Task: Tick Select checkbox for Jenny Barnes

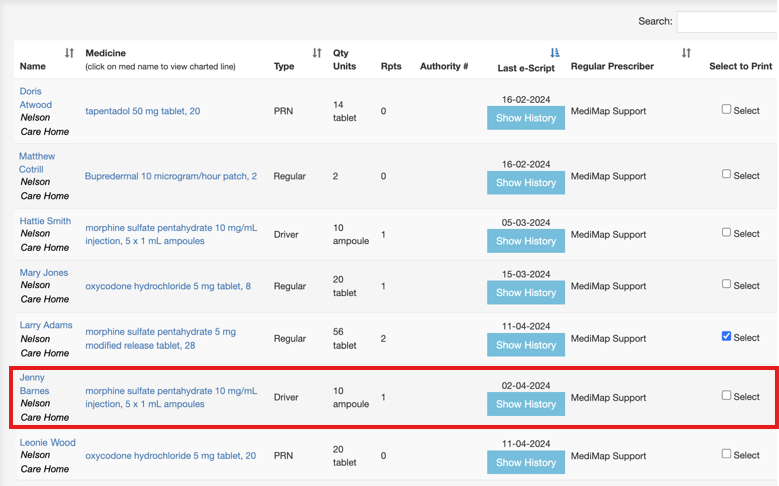Action: 727,396
